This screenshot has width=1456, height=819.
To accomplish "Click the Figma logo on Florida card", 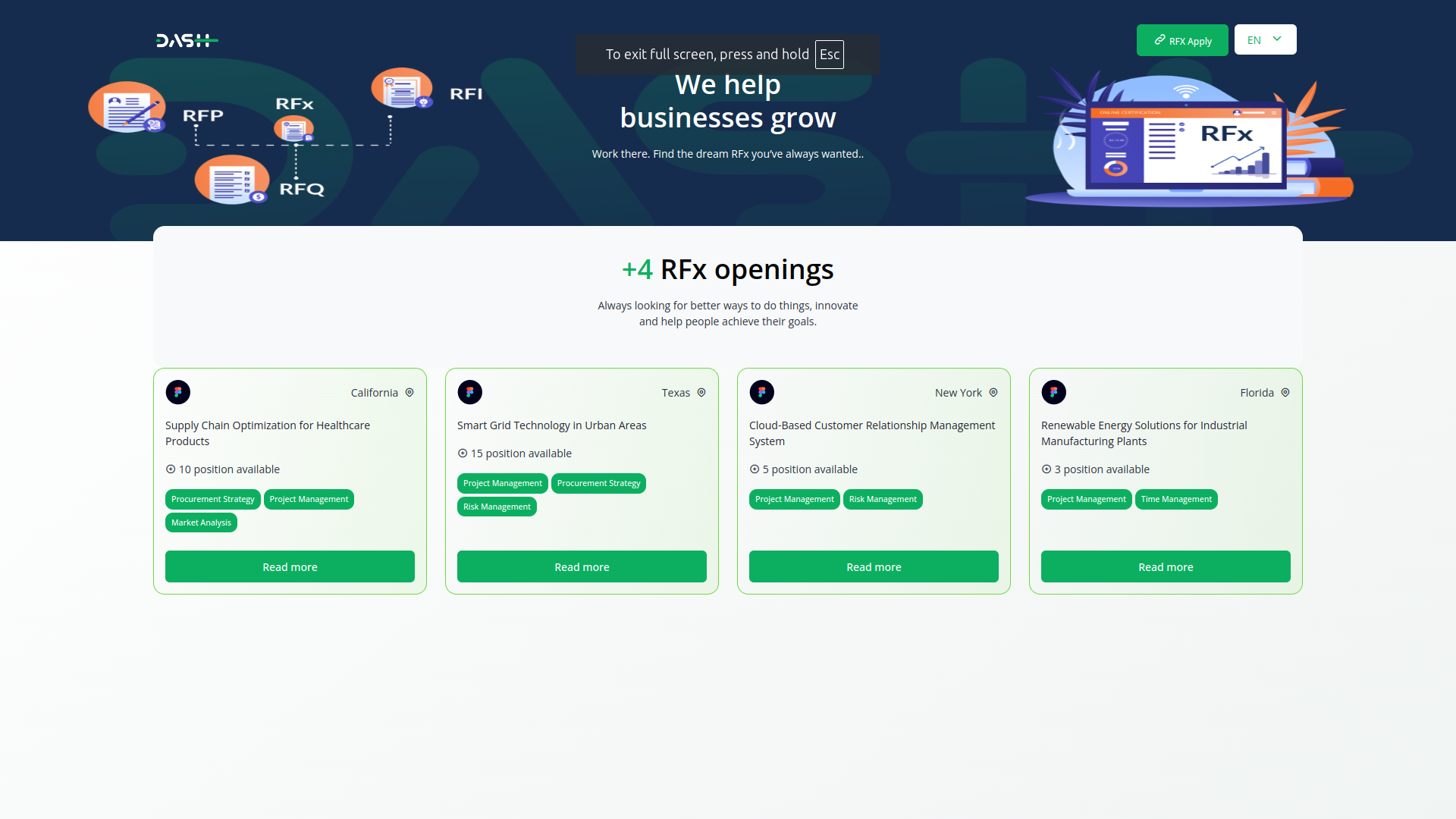I will pyautogui.click(x=1054, y=392).
